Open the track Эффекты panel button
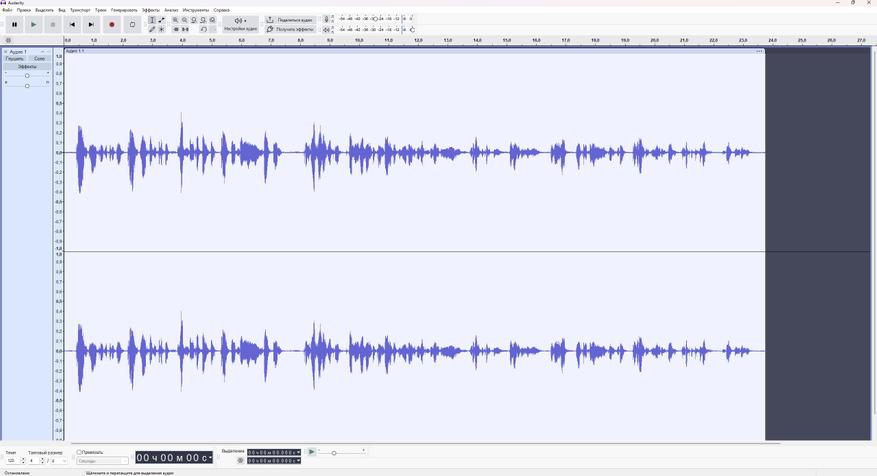Screen dimensions: 877x476 [x=27, y=66]
